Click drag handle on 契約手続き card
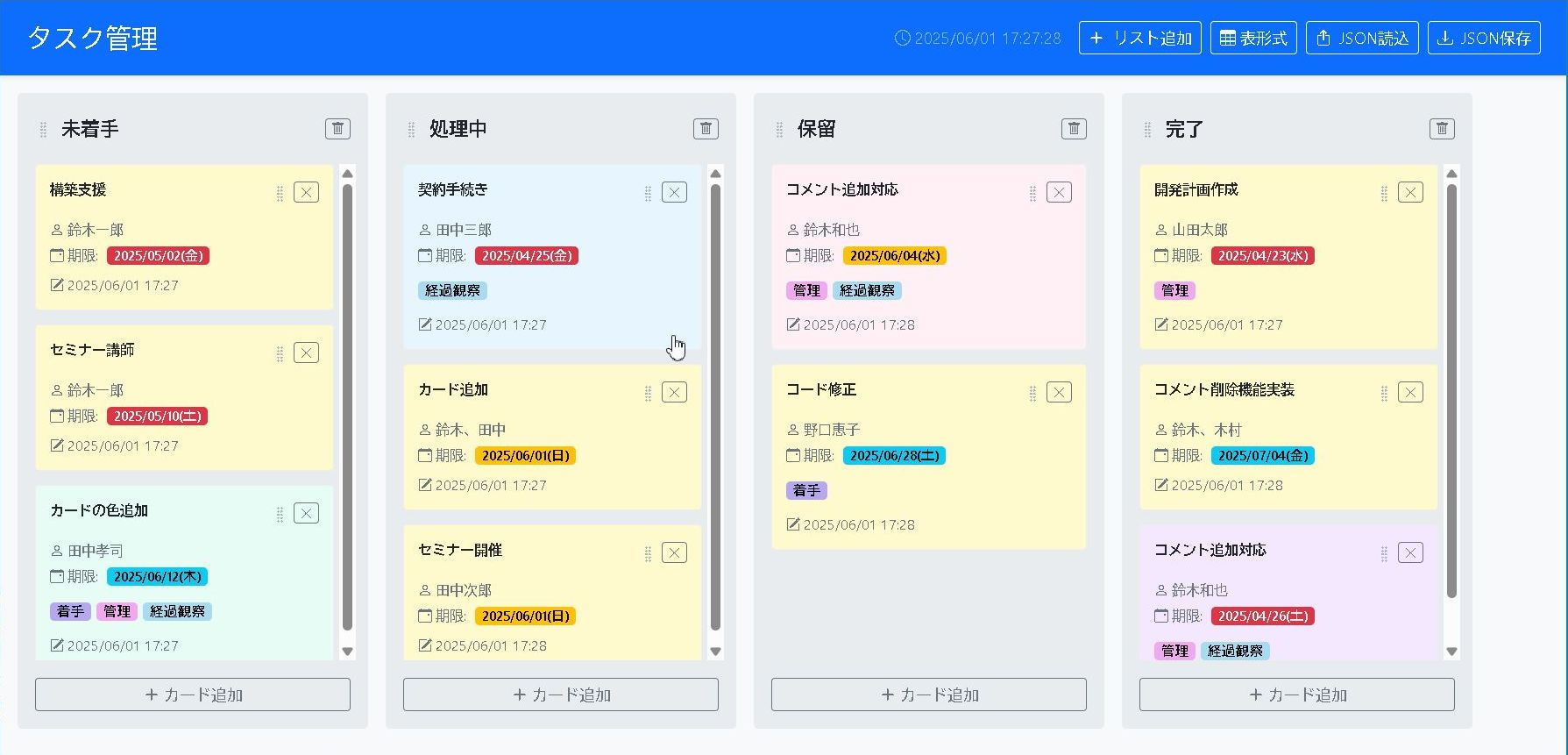The image size is (1568, 755). click(x=648, y=194)
